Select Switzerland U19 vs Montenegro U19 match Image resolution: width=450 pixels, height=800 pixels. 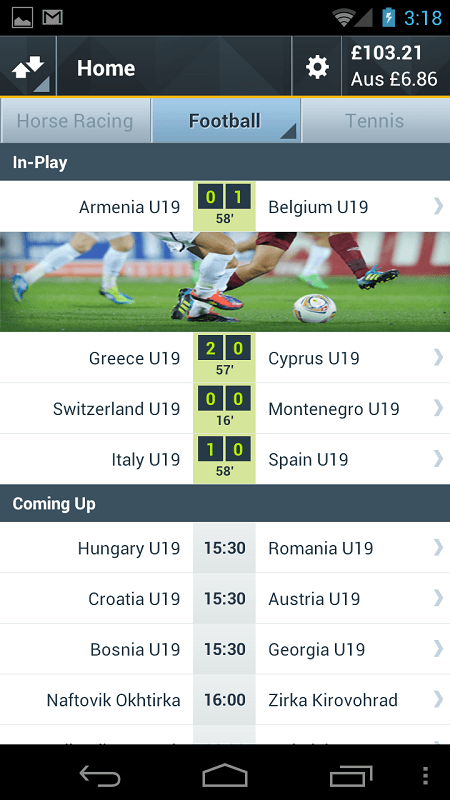coord(225,409)
